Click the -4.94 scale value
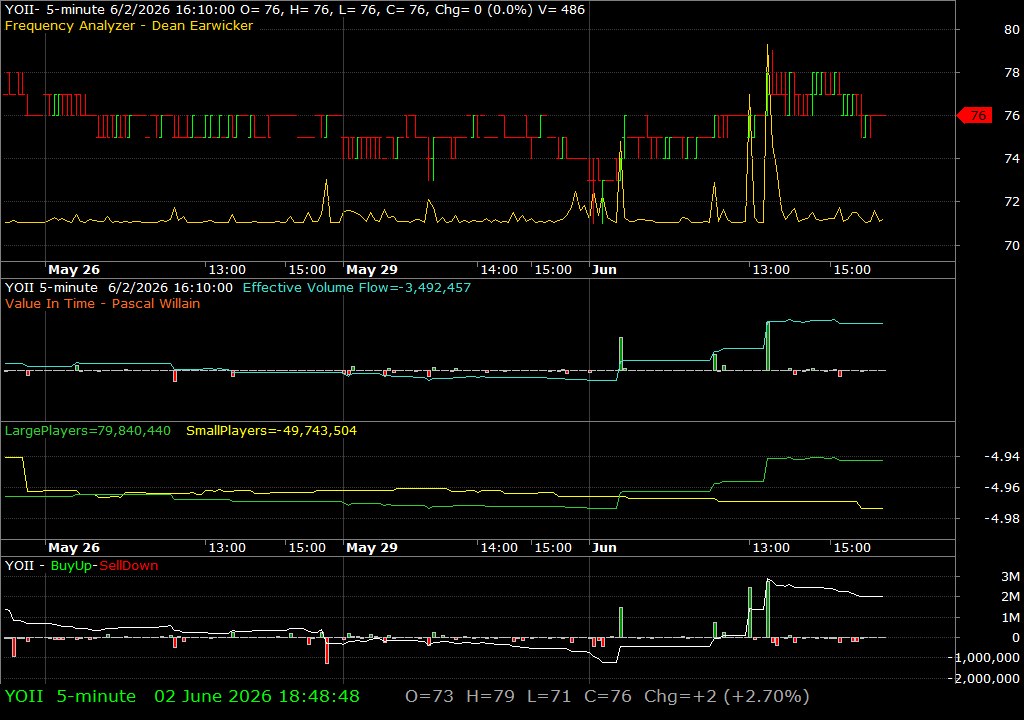Screen dimensions: 1024x720 (1002, 456)
